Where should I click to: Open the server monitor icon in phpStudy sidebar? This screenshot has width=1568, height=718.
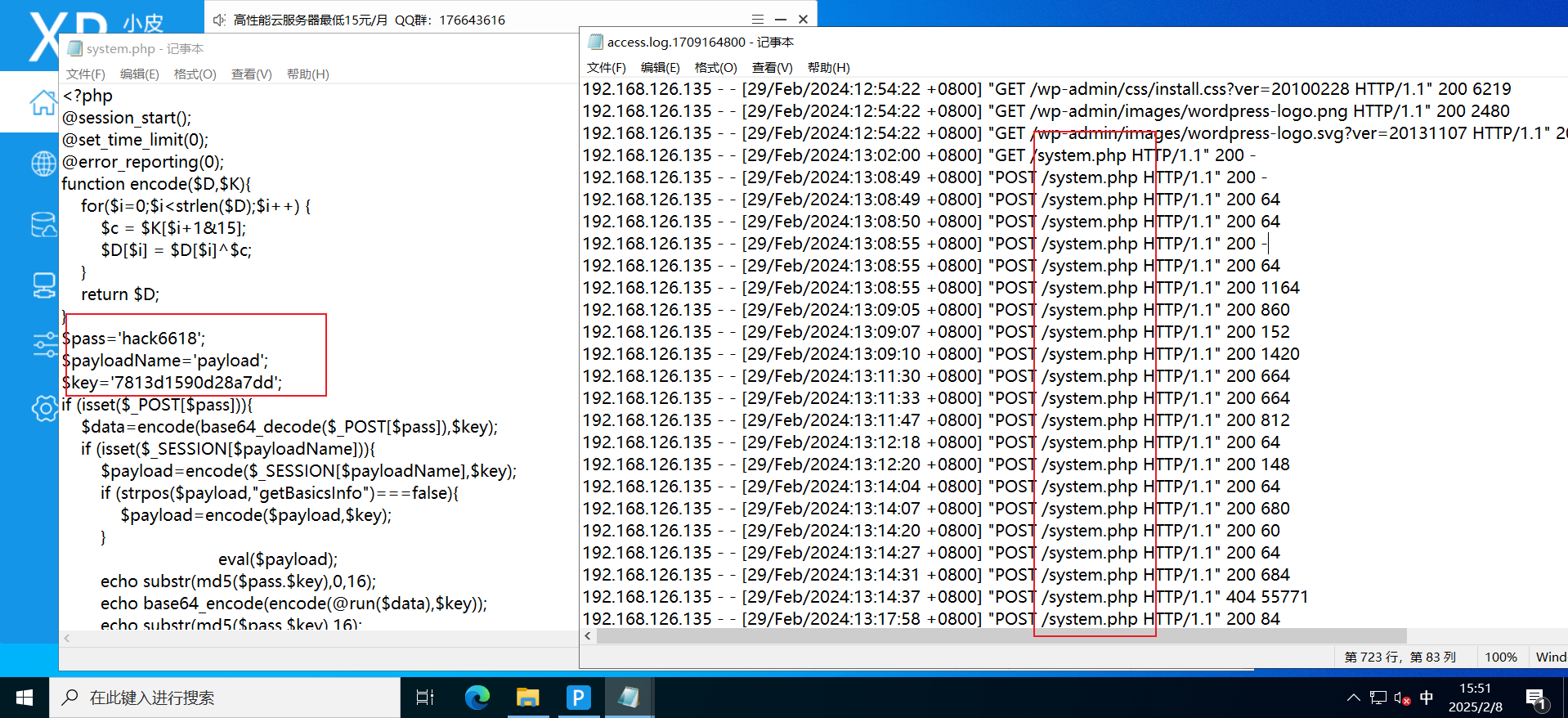click(43, 285)
